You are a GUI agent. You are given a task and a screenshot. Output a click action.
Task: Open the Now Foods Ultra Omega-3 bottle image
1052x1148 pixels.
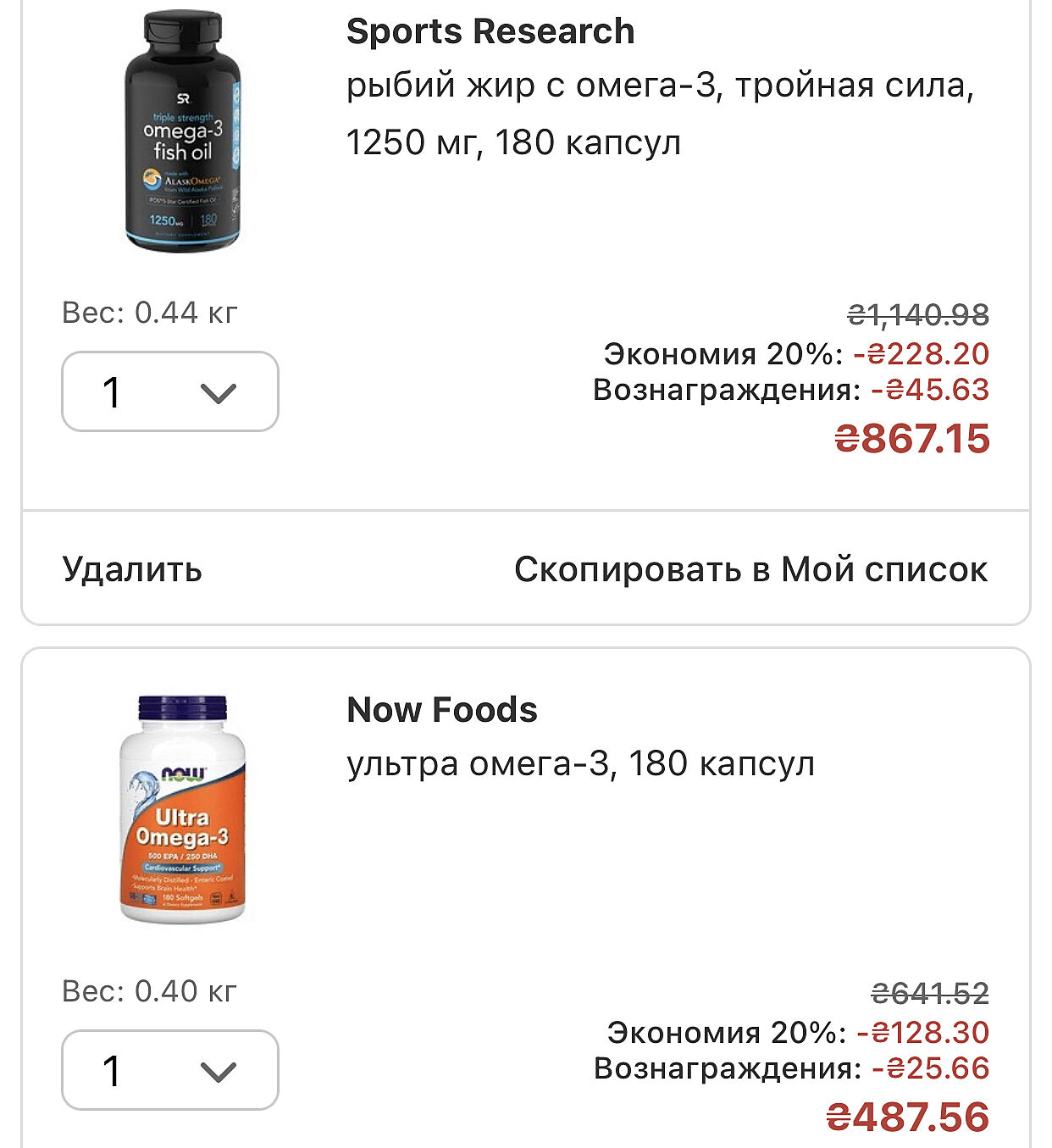[x=182, y=809]
